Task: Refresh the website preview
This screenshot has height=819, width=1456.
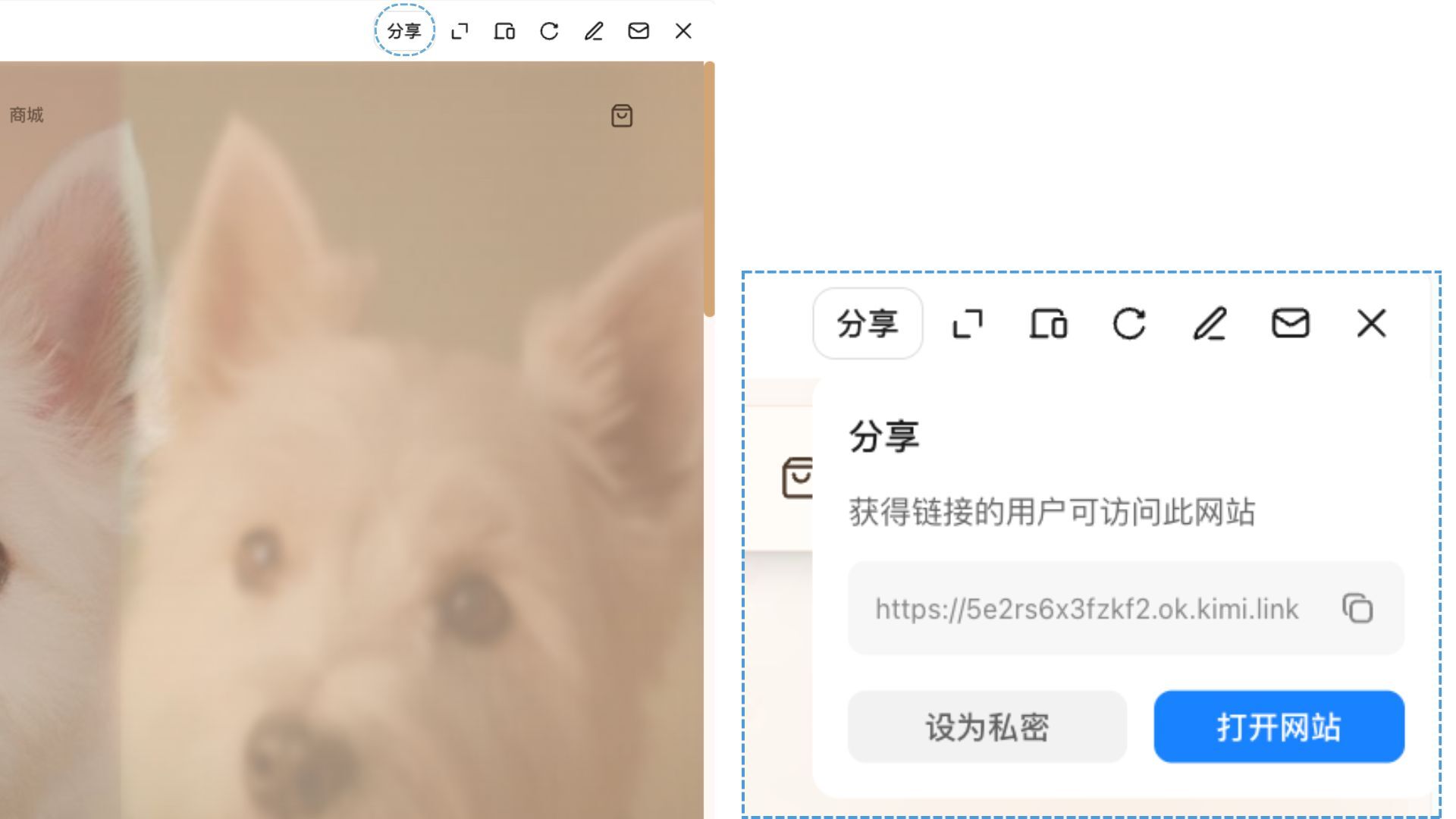Action: tap(550, 31)
